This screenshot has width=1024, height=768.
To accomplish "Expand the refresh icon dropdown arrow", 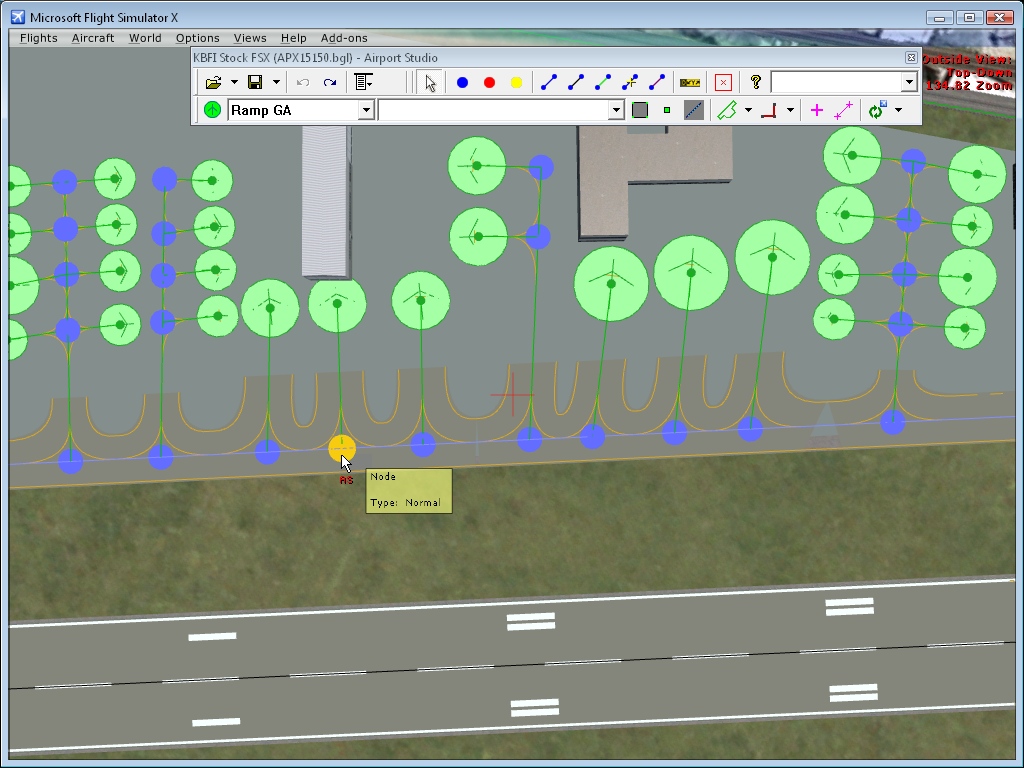I will click(x=899, y=110).
